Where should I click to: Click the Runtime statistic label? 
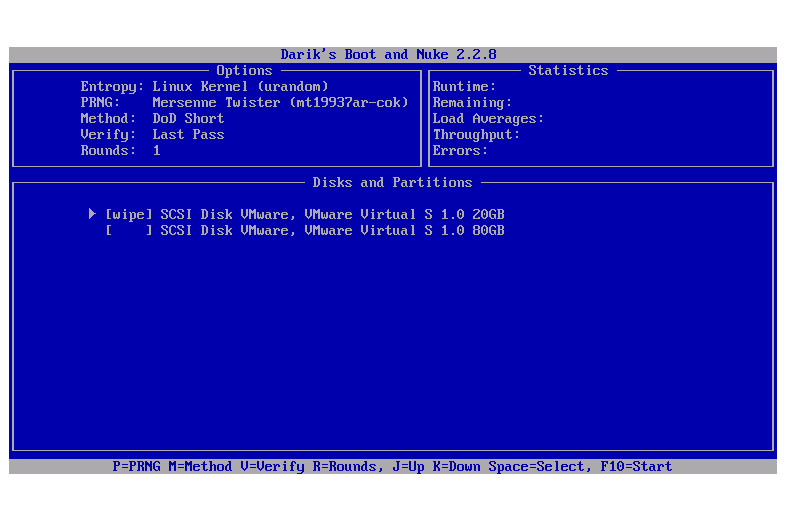465,86
